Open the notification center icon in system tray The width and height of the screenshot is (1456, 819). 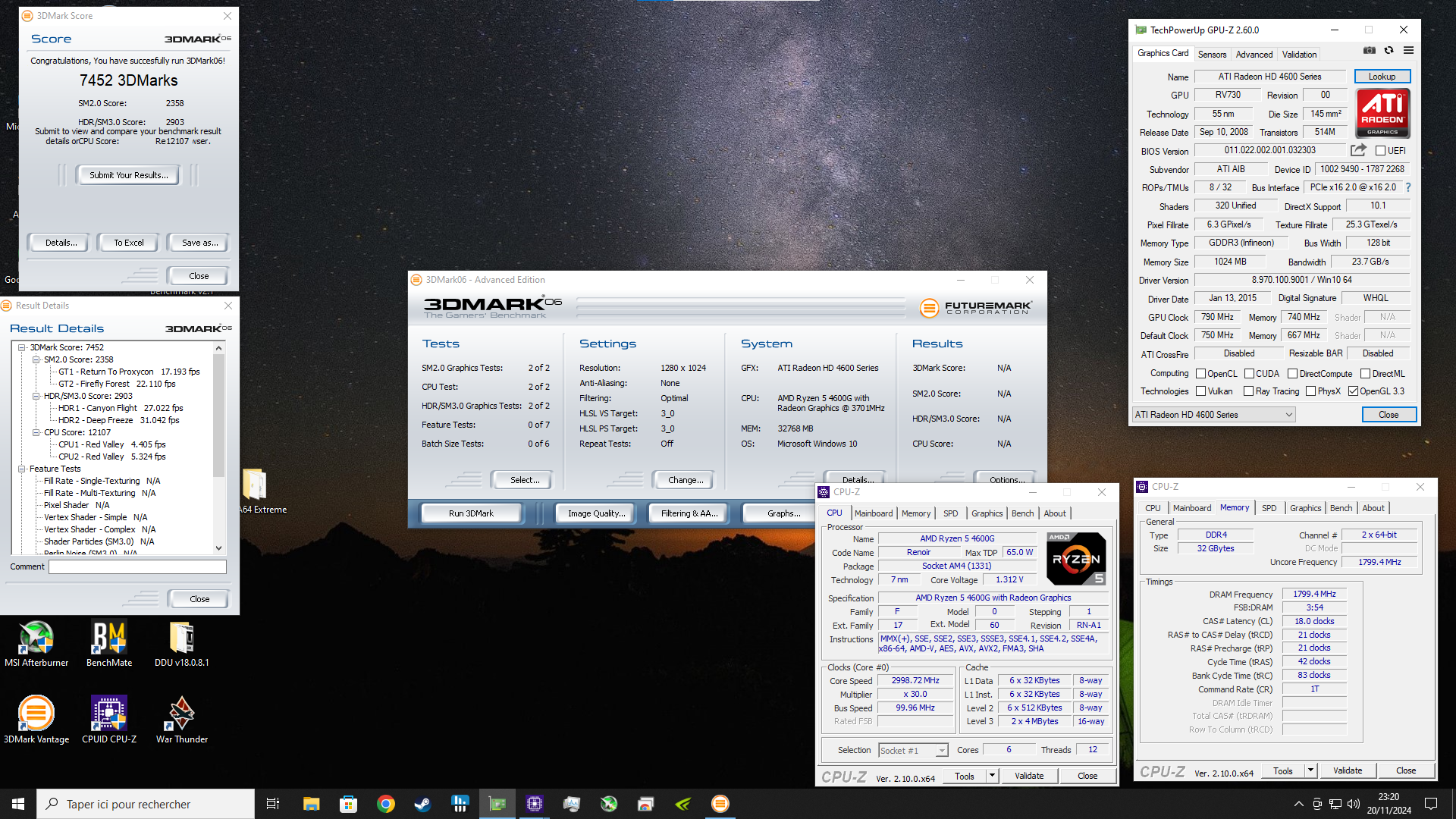(1431, 804)
